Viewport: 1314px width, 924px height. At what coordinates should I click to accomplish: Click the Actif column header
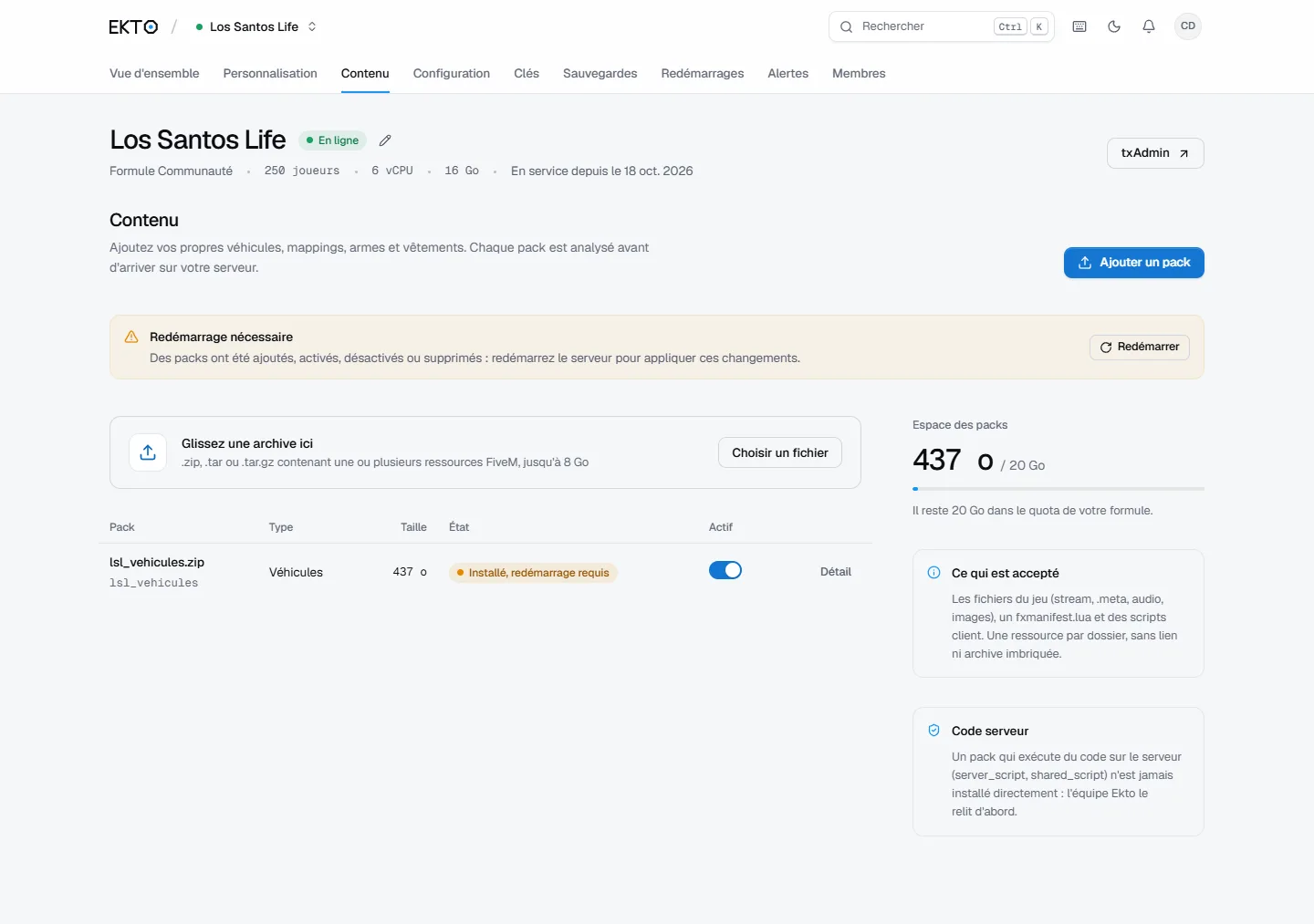721,527
